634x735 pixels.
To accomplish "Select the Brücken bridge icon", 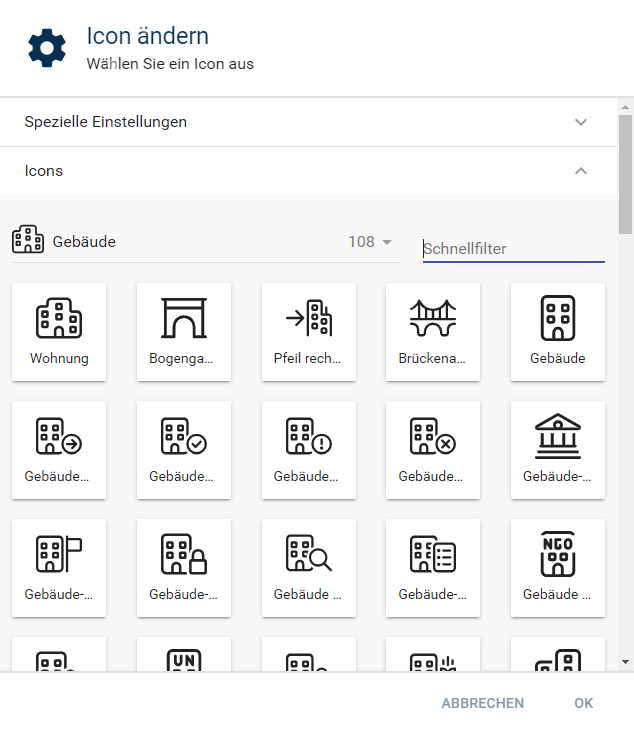I will point(433,331).
